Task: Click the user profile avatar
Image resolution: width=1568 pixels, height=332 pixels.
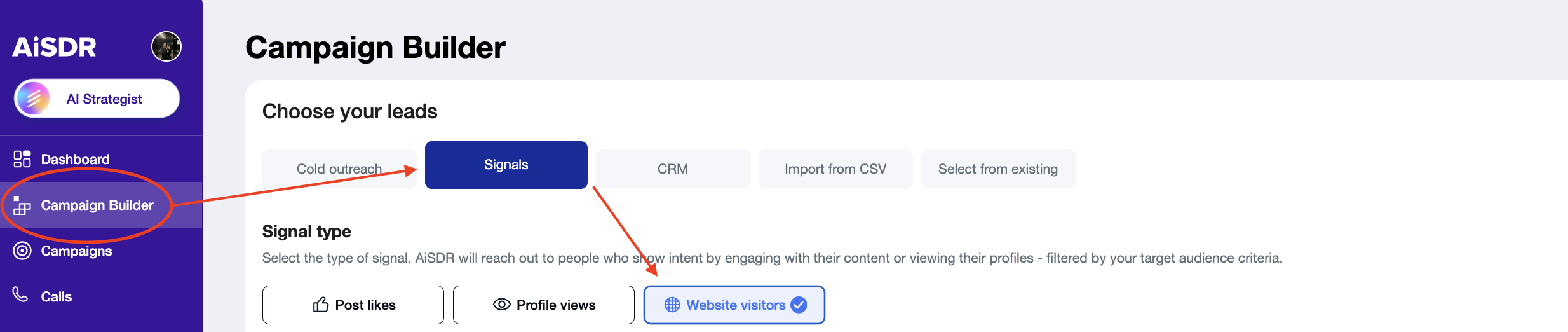Action: click(166, 46)
